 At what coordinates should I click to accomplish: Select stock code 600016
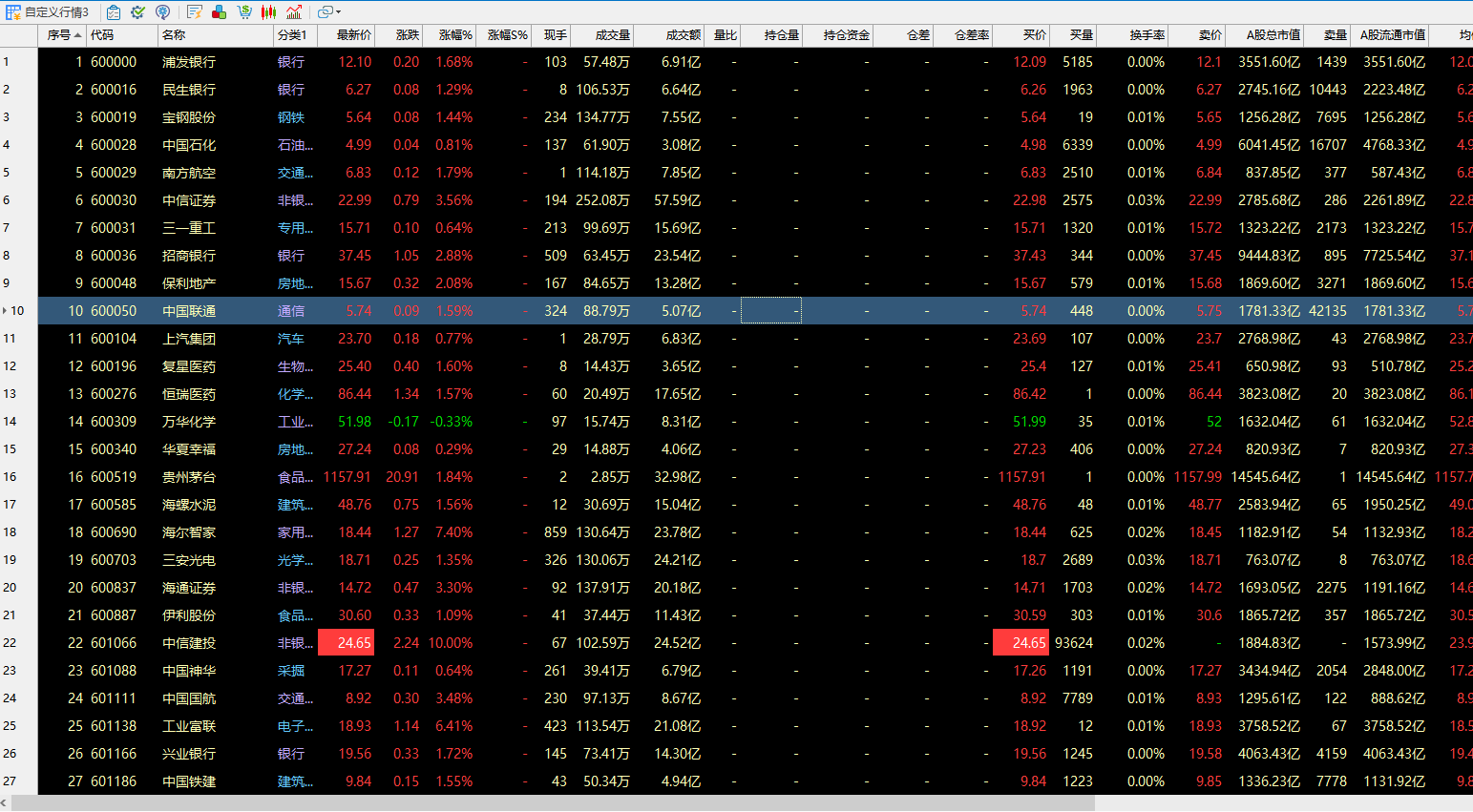[114, 90]
